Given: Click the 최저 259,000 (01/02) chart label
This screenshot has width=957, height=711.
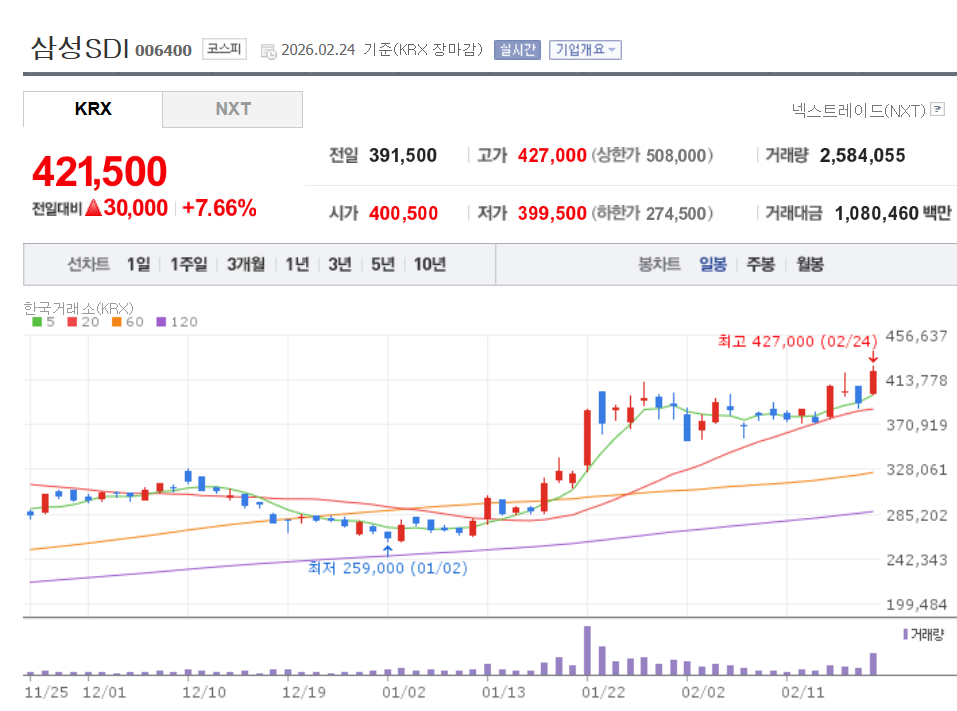Looking at the screenshot, I should pos(388,568).
